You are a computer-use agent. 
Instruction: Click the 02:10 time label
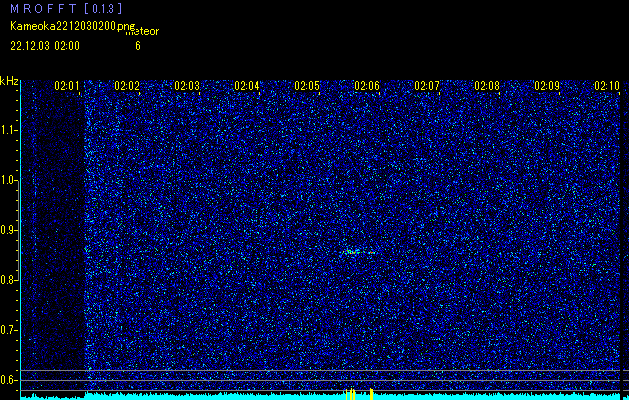pyautogui.click(x=607, y=86)
